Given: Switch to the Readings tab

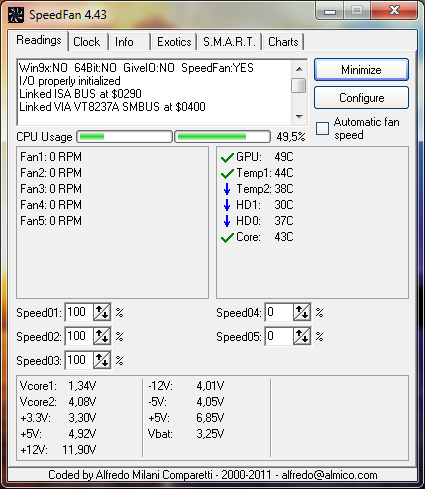Looking at the screenshot, I should click(x=39, y=40).
